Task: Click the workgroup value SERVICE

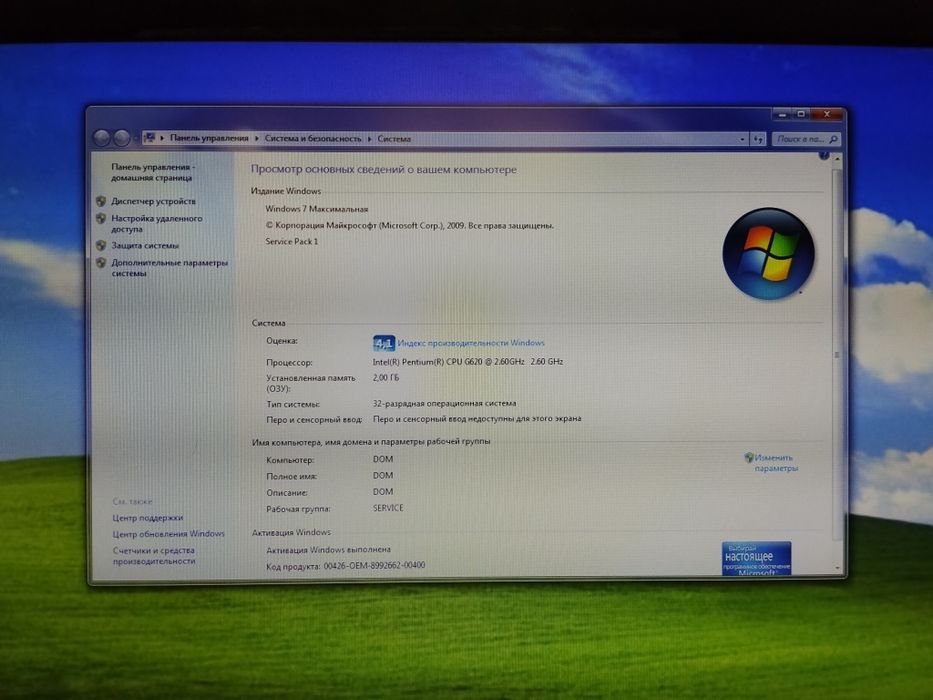Action: pyautogui.click(x=389, y=508)
